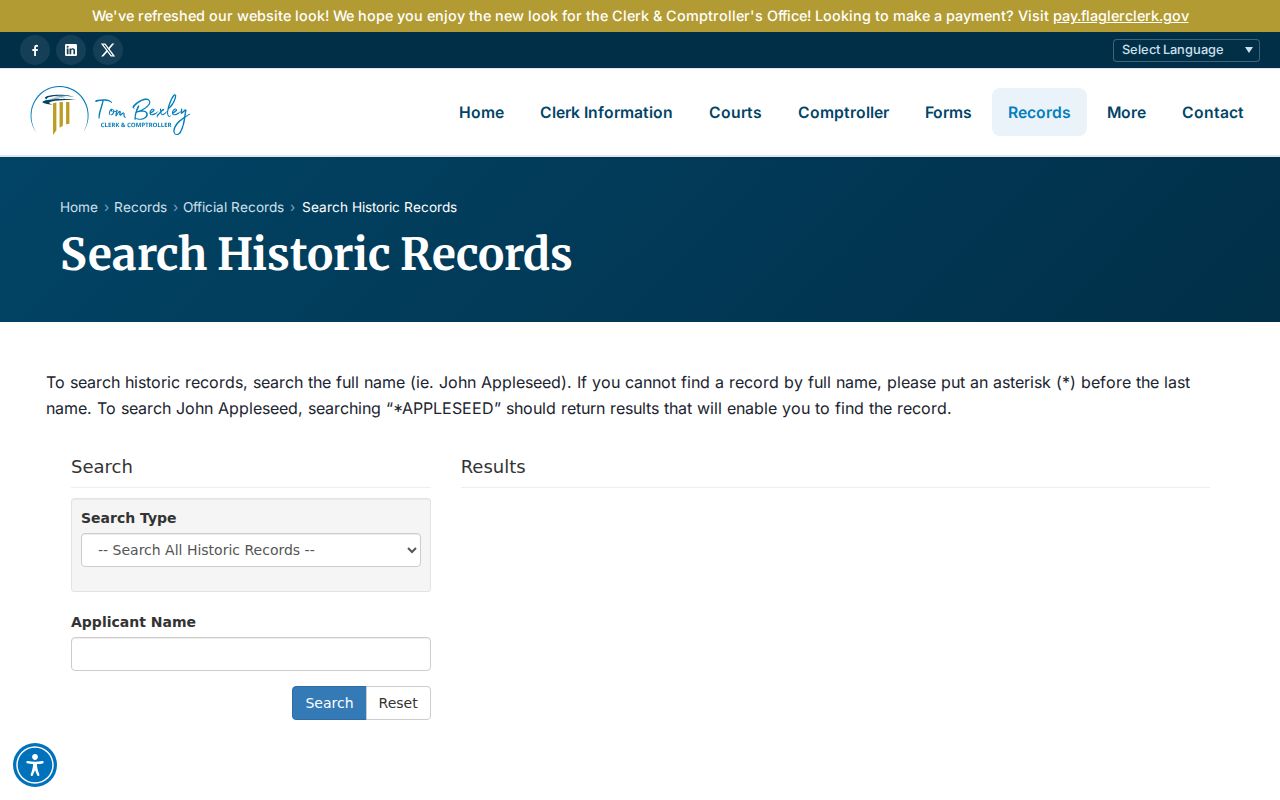Screen dimensions: 1280x800
Task: Open the LinkedIn social icon
Action: (x=71, y=50)
